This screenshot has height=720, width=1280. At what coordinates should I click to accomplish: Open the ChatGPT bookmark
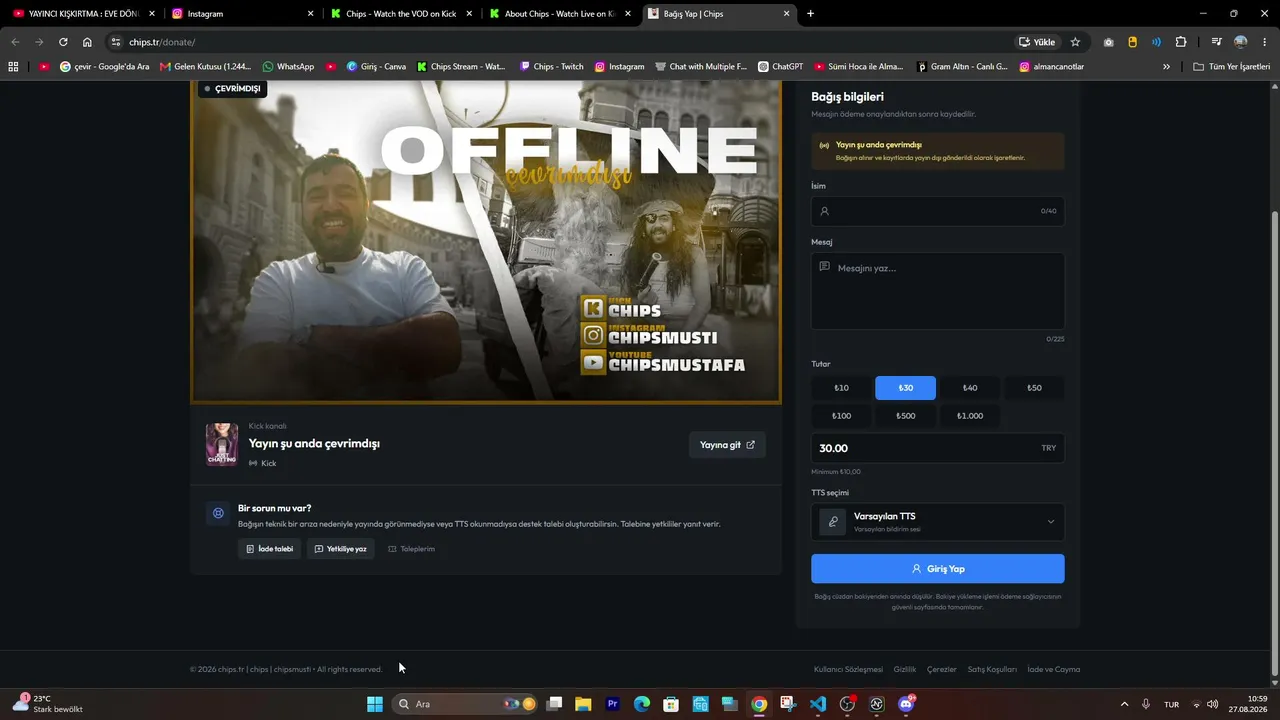(x=780, y=67)
